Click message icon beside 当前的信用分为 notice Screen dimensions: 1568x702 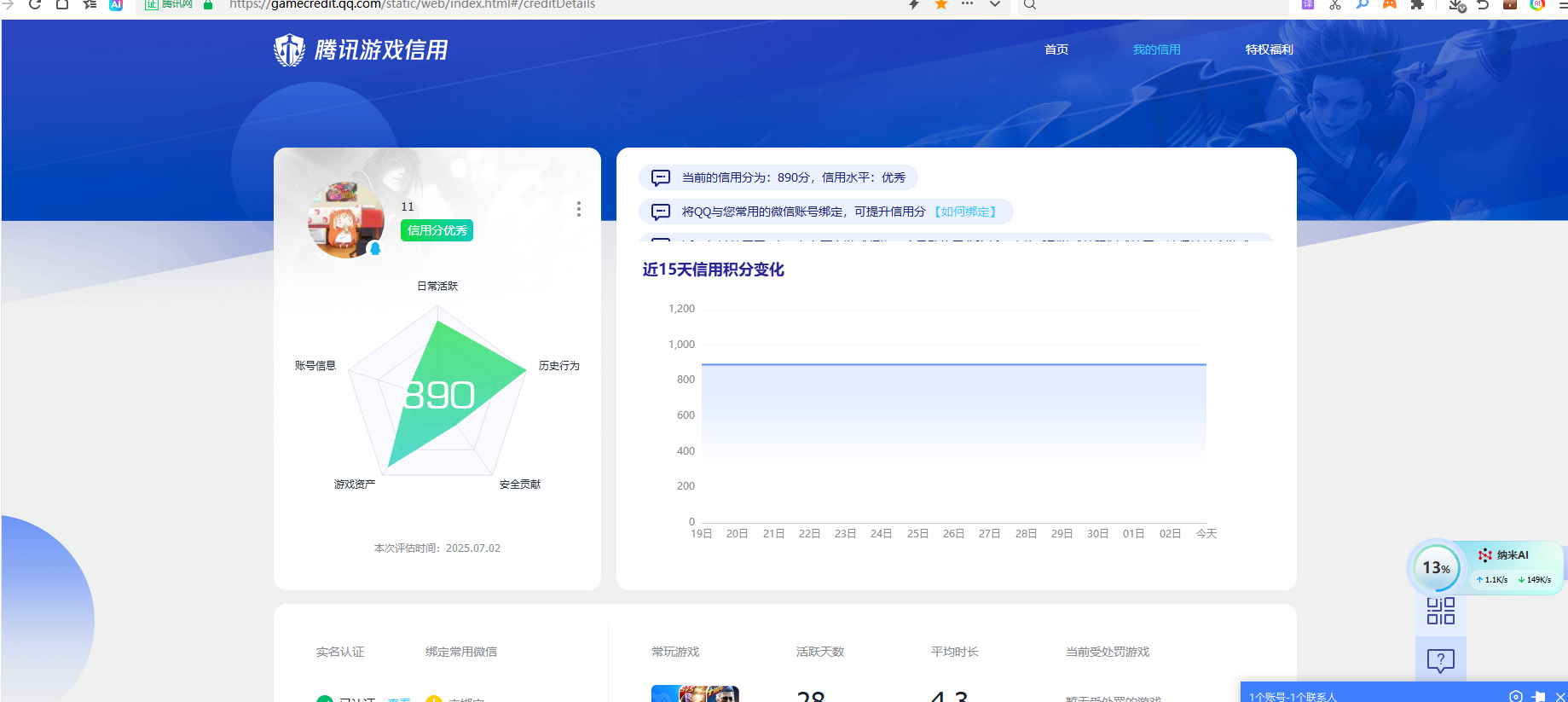click(661, 177)
